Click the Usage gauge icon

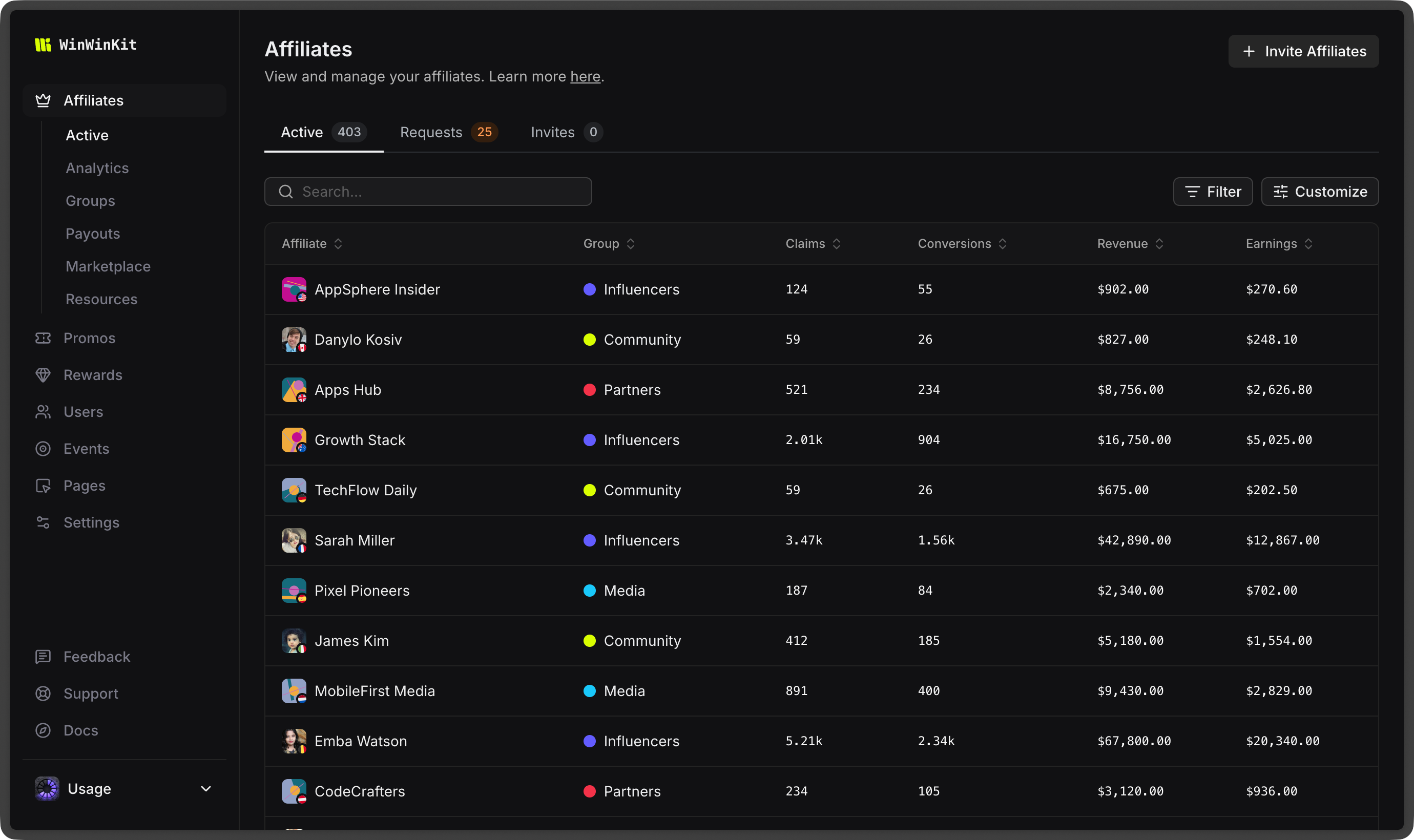click(47, 788)
